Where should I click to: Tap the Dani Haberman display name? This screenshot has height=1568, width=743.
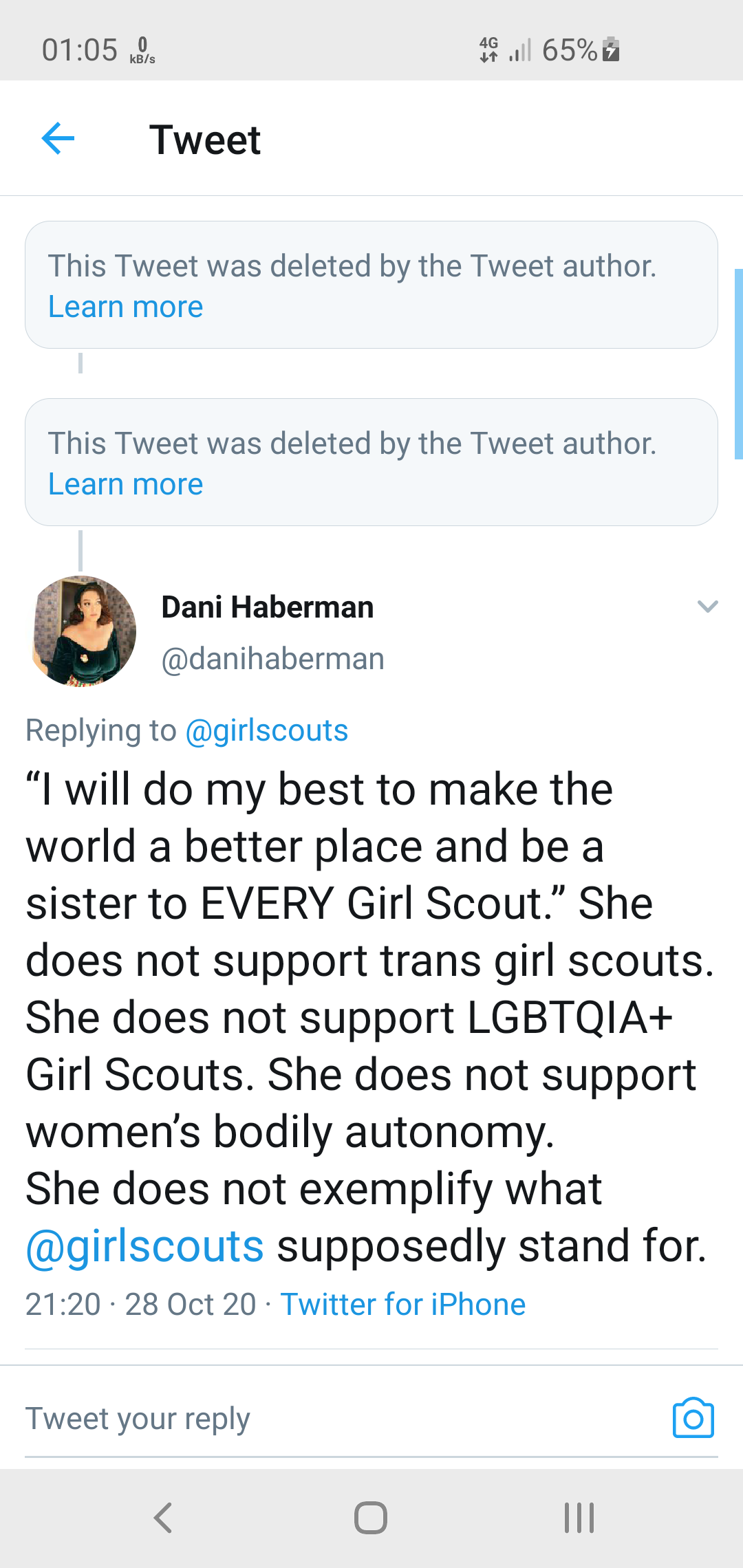click(x=268, y=607)
